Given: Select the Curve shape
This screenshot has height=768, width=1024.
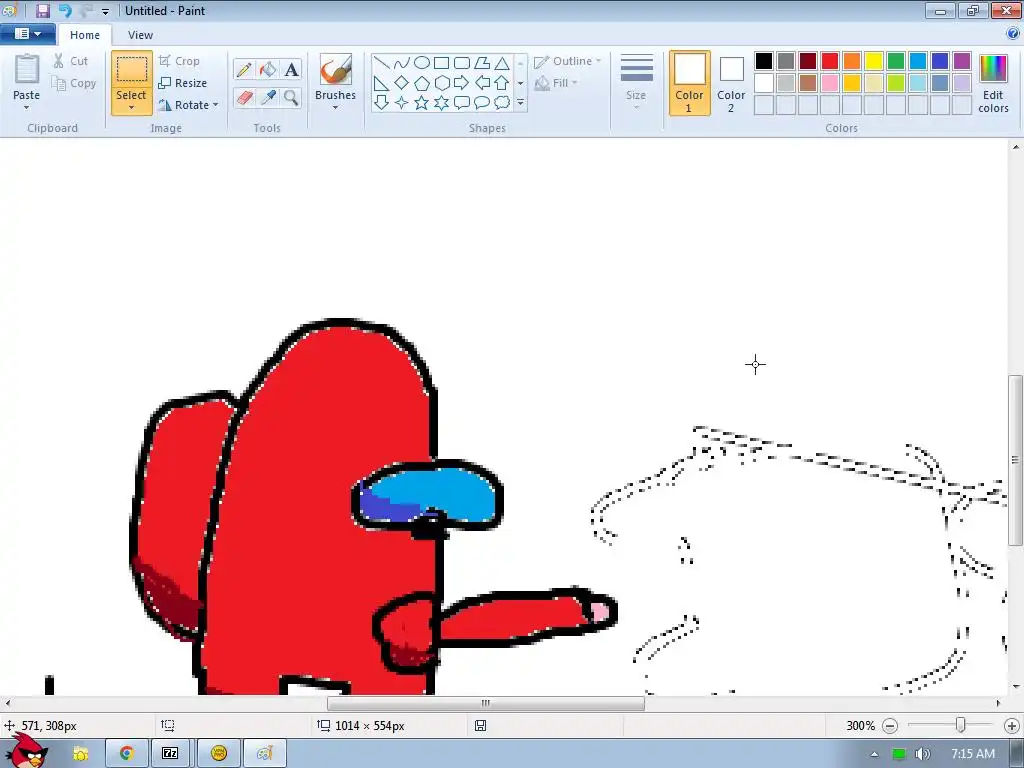Looking at the screenshot, I should click(402, 63).
